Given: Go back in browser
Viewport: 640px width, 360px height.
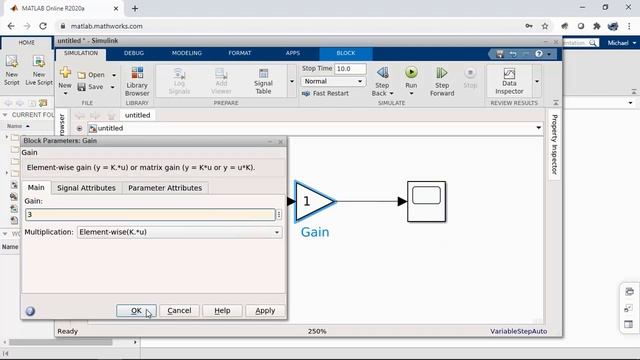Looking at the screenshot, I should tap(11, 26).
